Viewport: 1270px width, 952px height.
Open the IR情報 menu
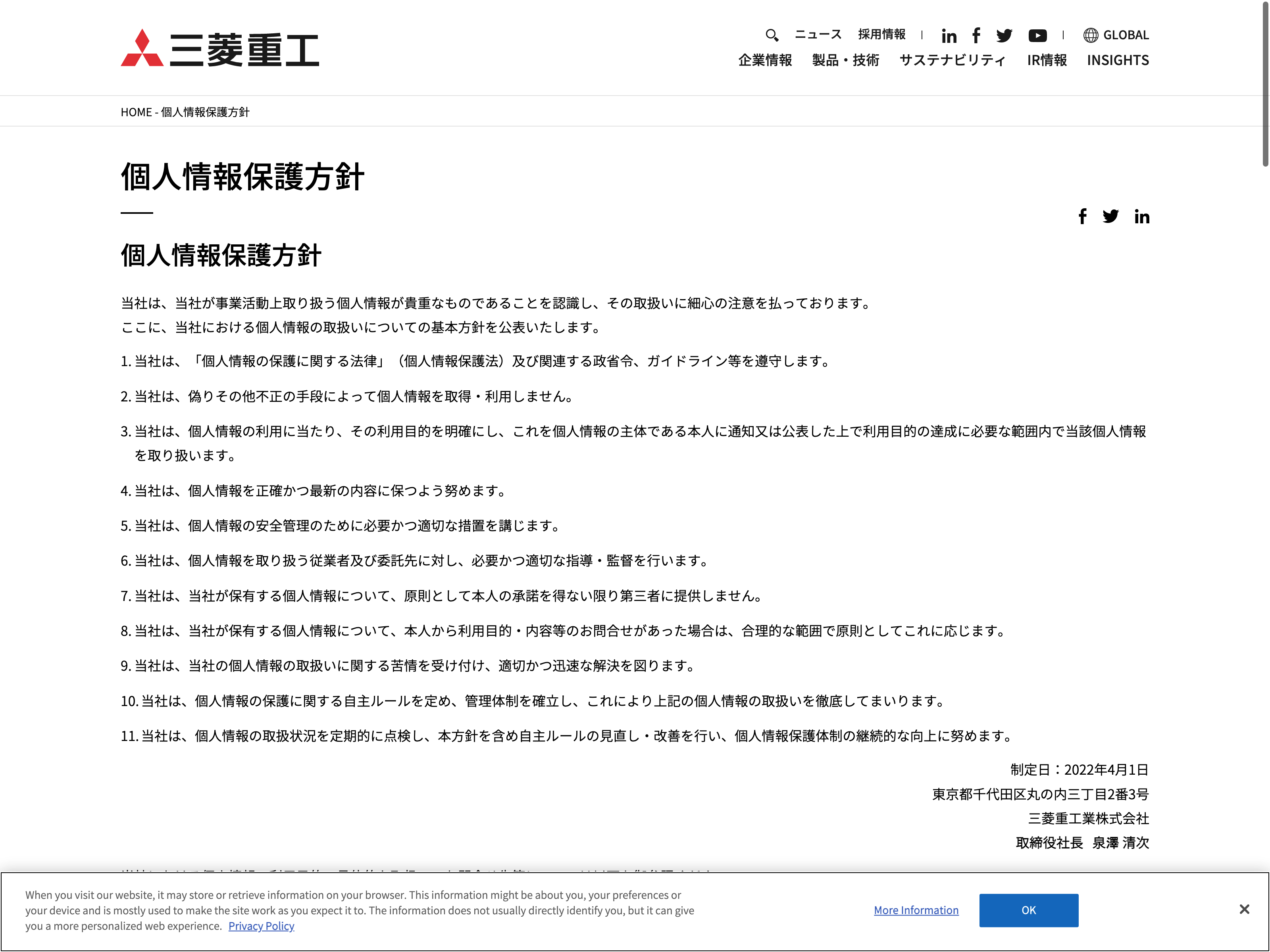point(1047,60)
